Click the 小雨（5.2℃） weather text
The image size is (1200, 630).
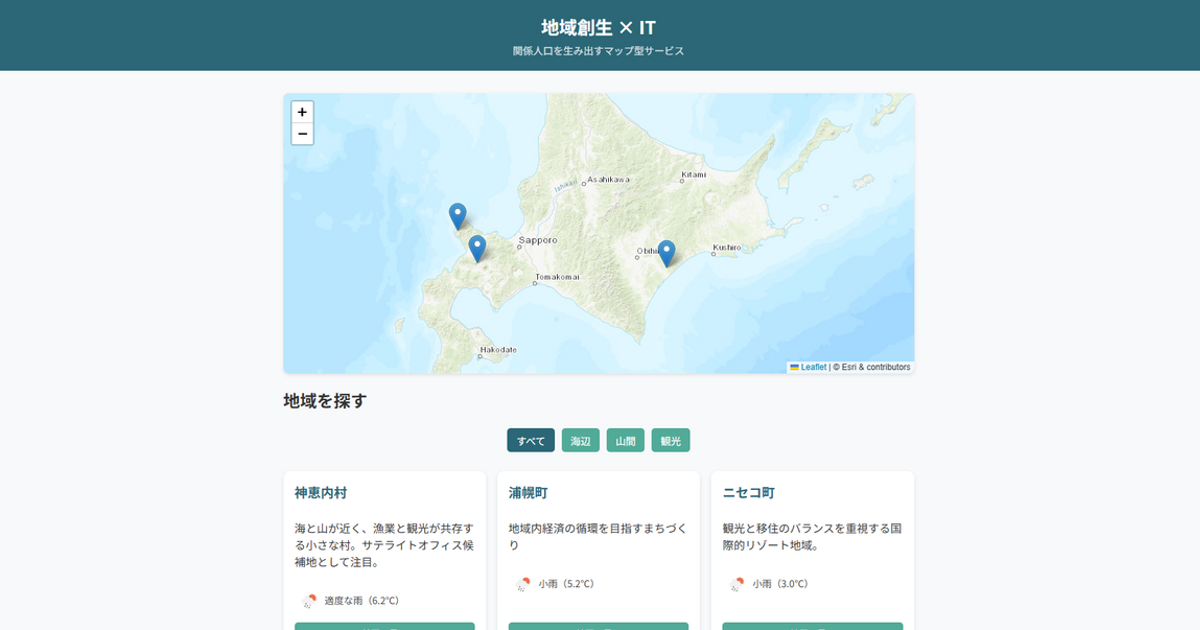click(x=568, y=584)
